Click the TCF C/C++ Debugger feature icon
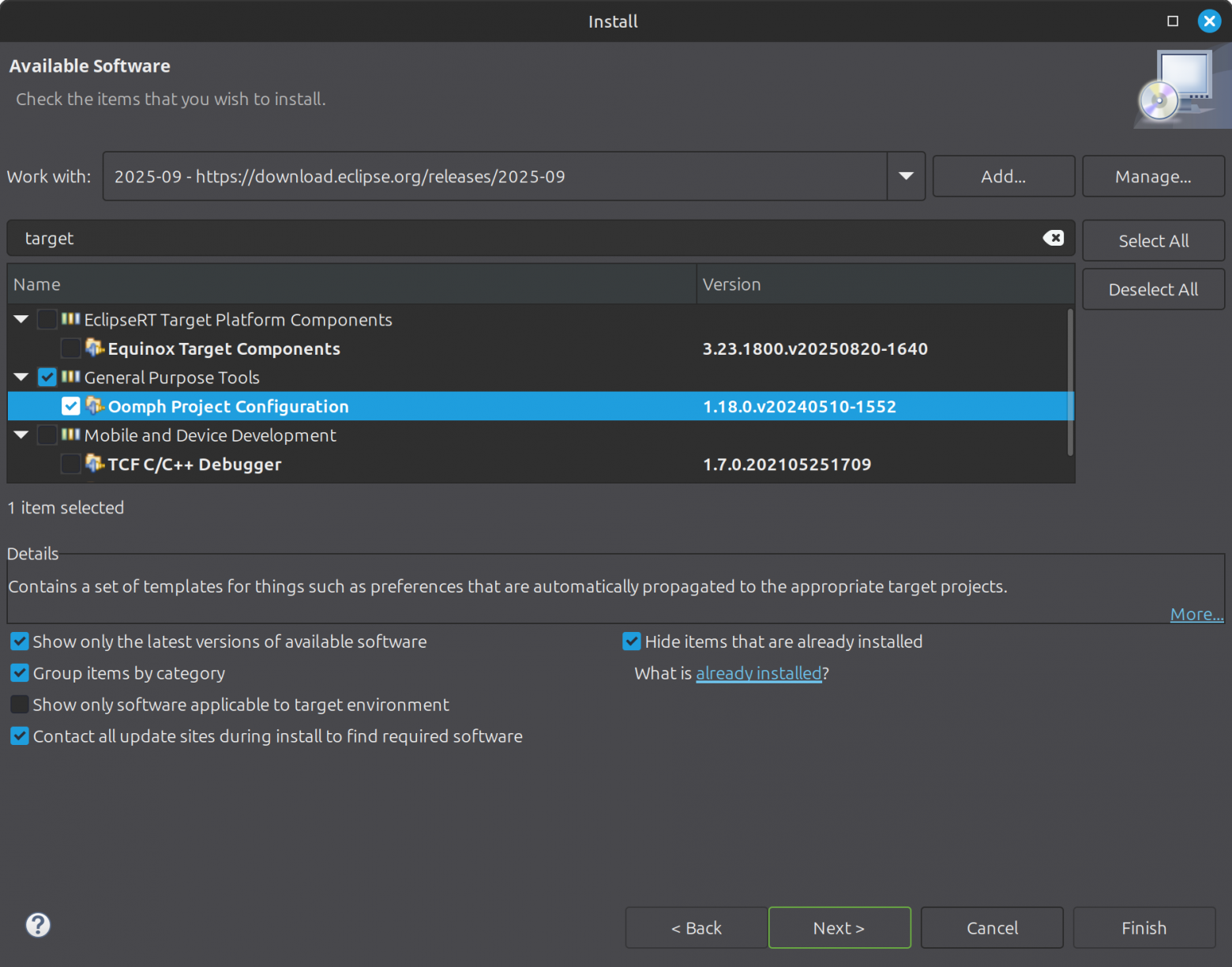Image resolution: width=1232 pixels, height=967 pixels. tap(95, 464)
